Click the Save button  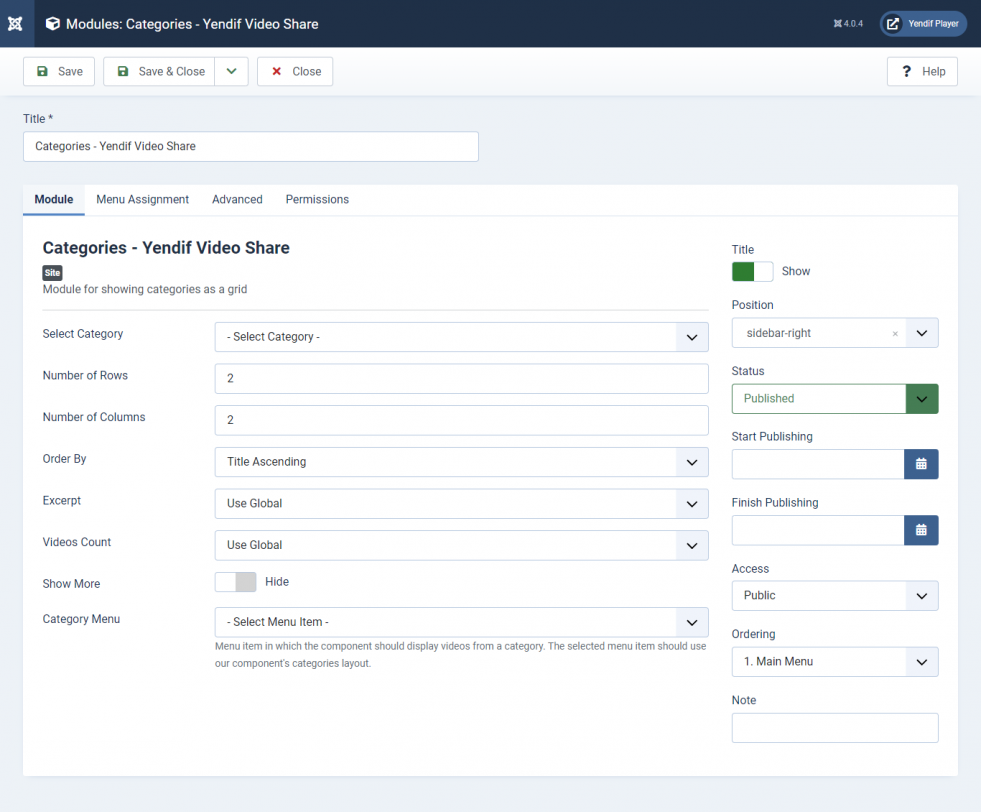point(59,72)
